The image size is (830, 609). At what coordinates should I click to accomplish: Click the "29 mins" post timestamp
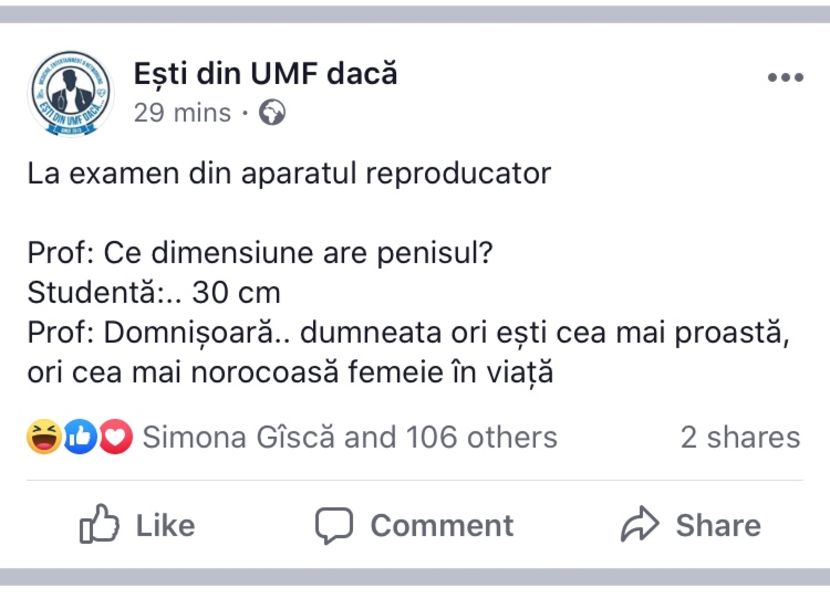coord(182,113)
